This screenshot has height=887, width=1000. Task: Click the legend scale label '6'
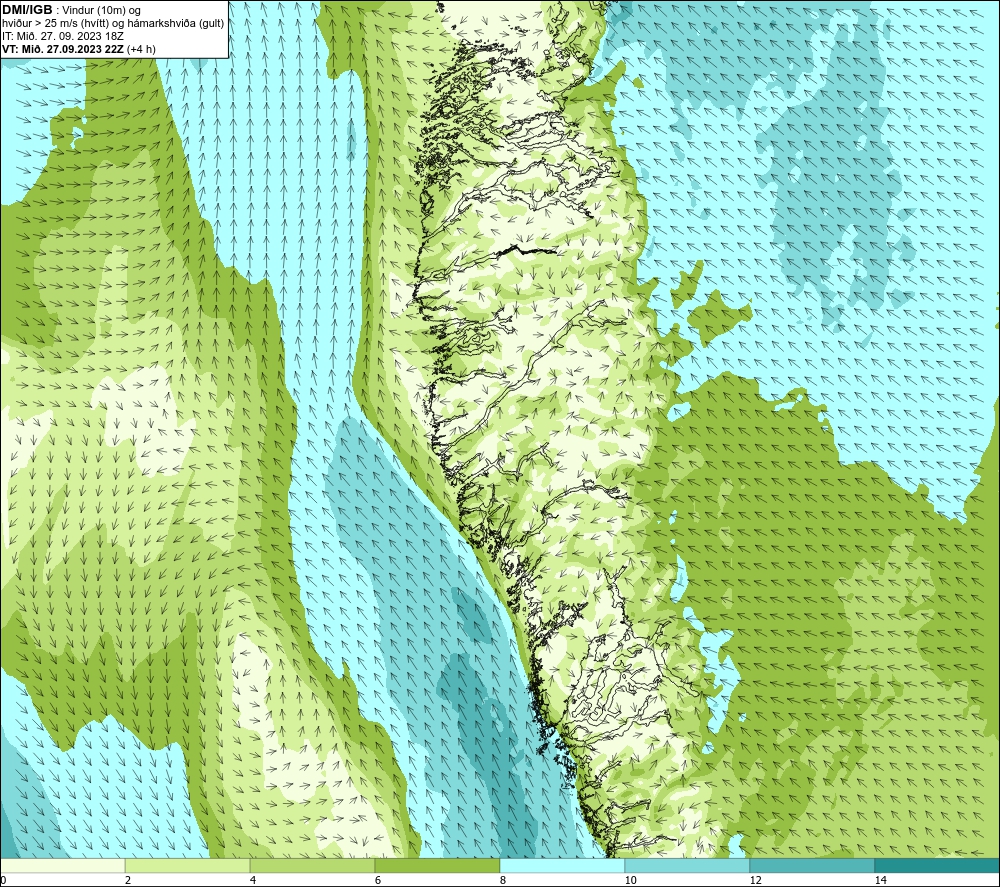(378, 881)
